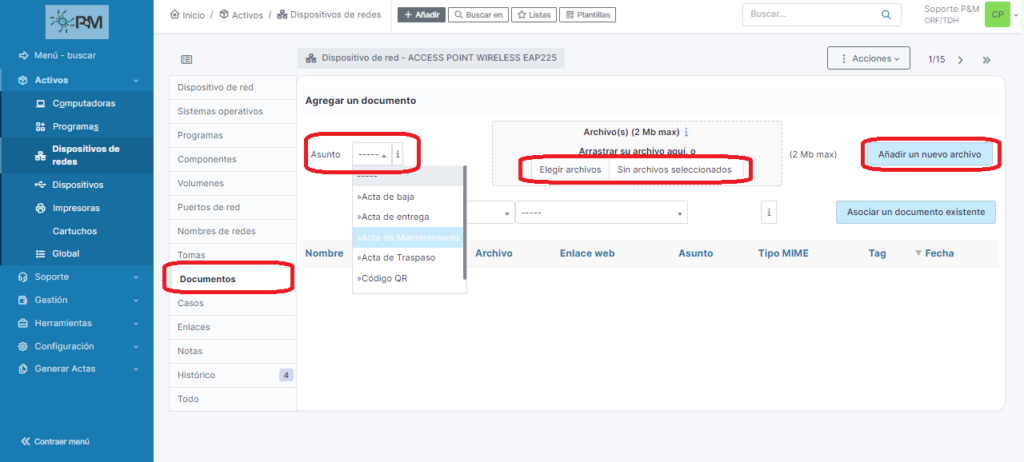Image resolution: width=1024 pixels, height=462 pixels.
Task: Click the CP user avatar
Action: click(996, 15)
